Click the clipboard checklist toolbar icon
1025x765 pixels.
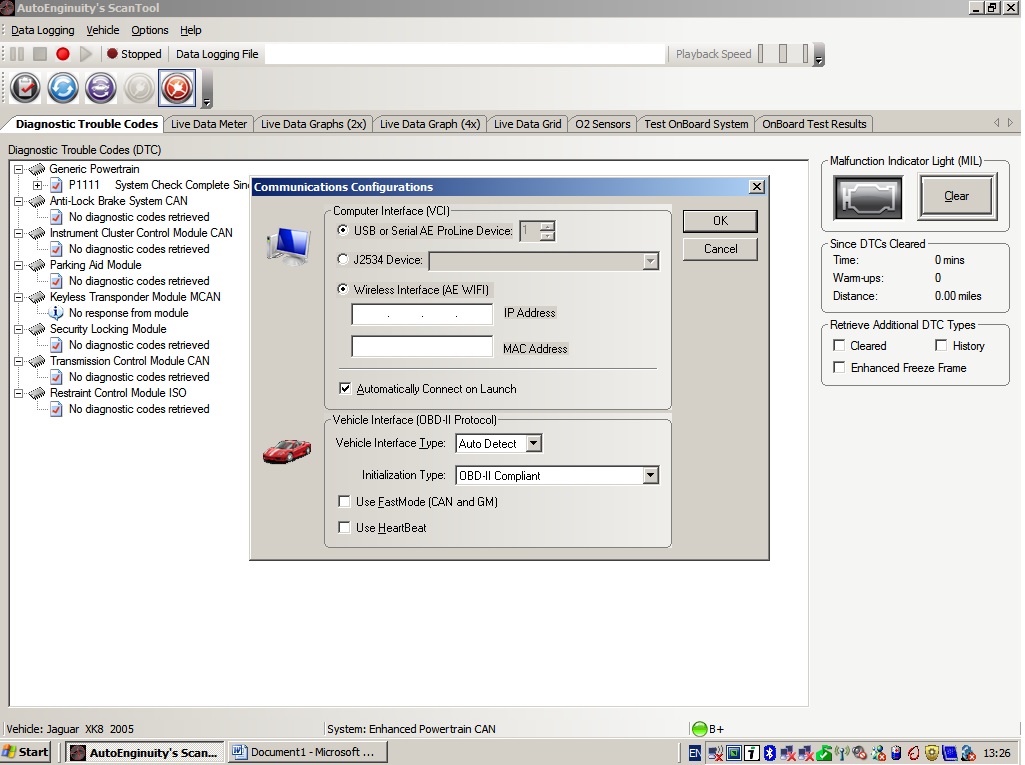tap(25, 88)
